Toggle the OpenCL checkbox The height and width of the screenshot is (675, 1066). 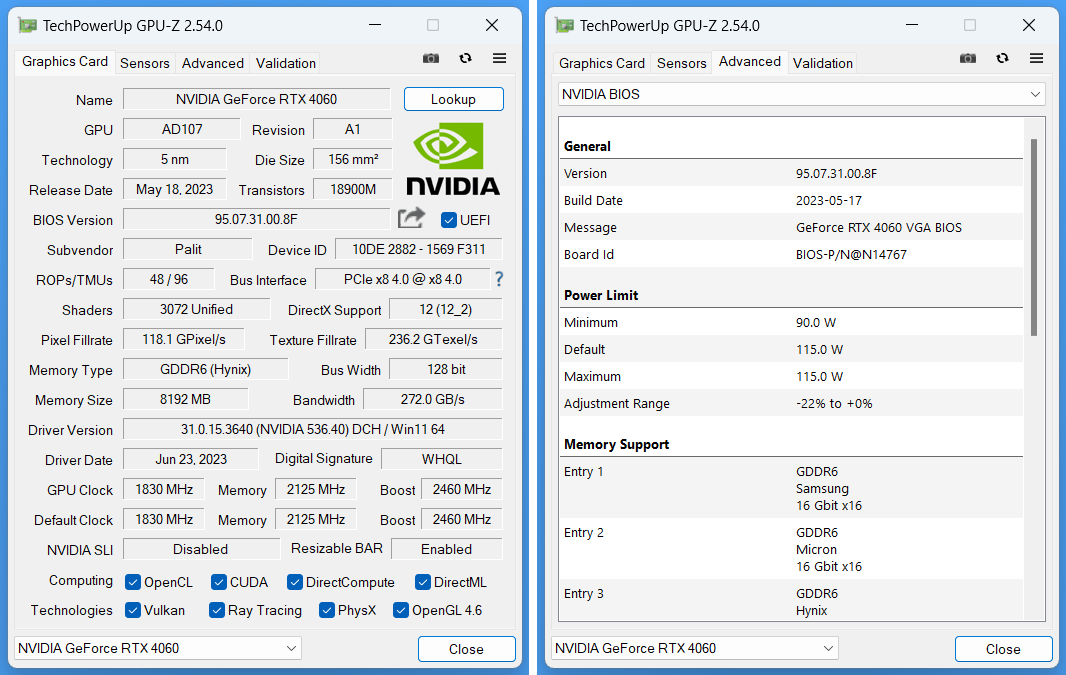click(133, 583)
